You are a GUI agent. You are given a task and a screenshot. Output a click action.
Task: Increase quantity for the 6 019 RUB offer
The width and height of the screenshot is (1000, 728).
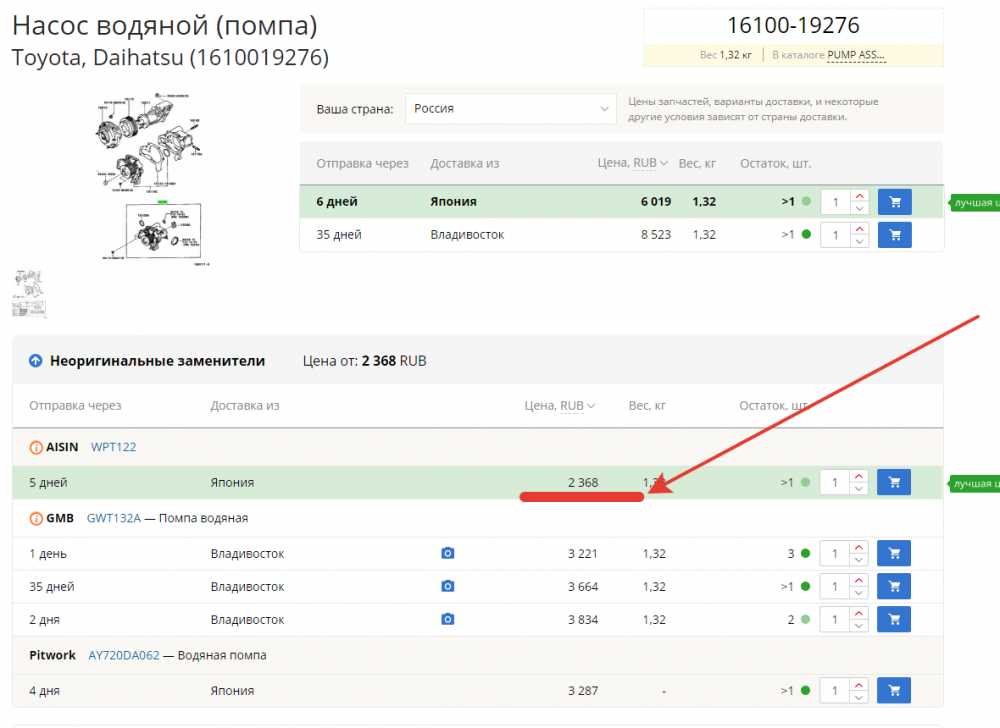point(860,196)
